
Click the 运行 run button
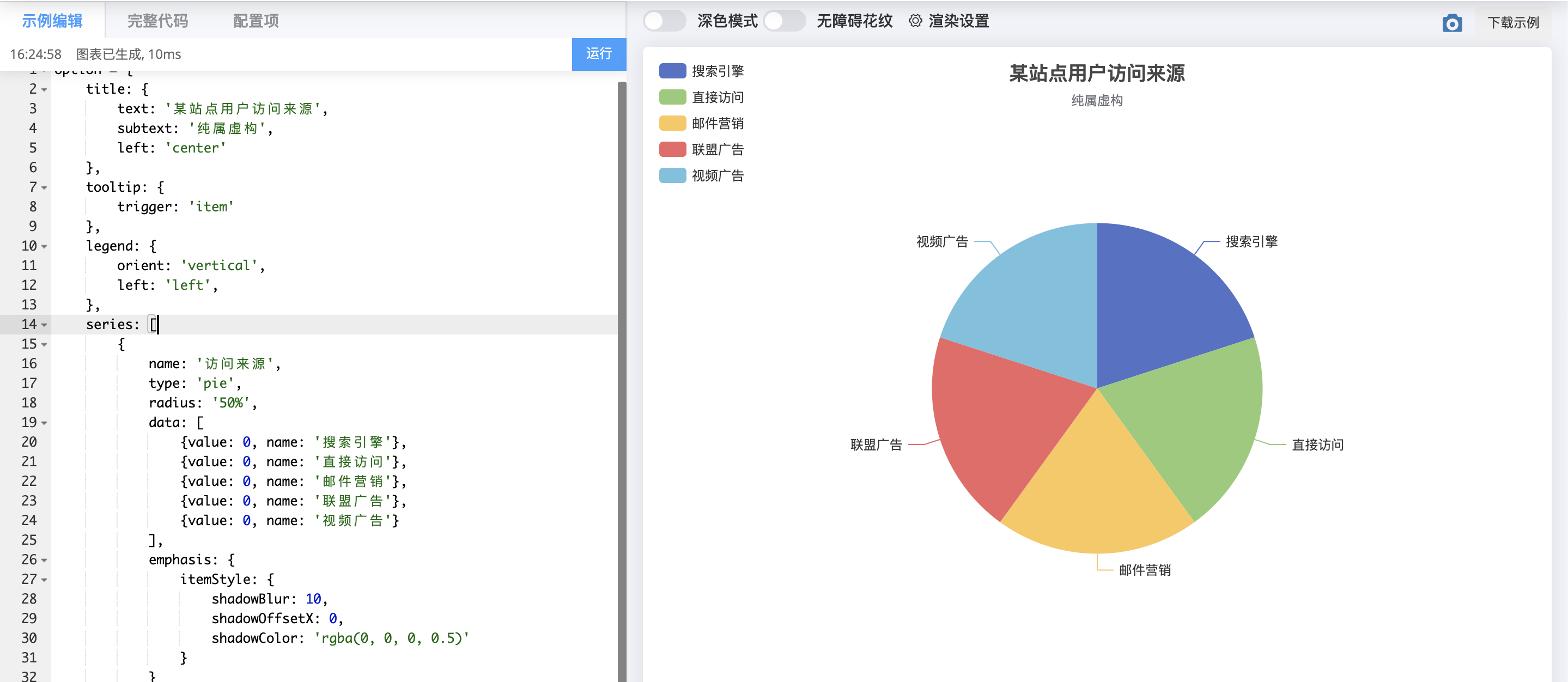598,53
